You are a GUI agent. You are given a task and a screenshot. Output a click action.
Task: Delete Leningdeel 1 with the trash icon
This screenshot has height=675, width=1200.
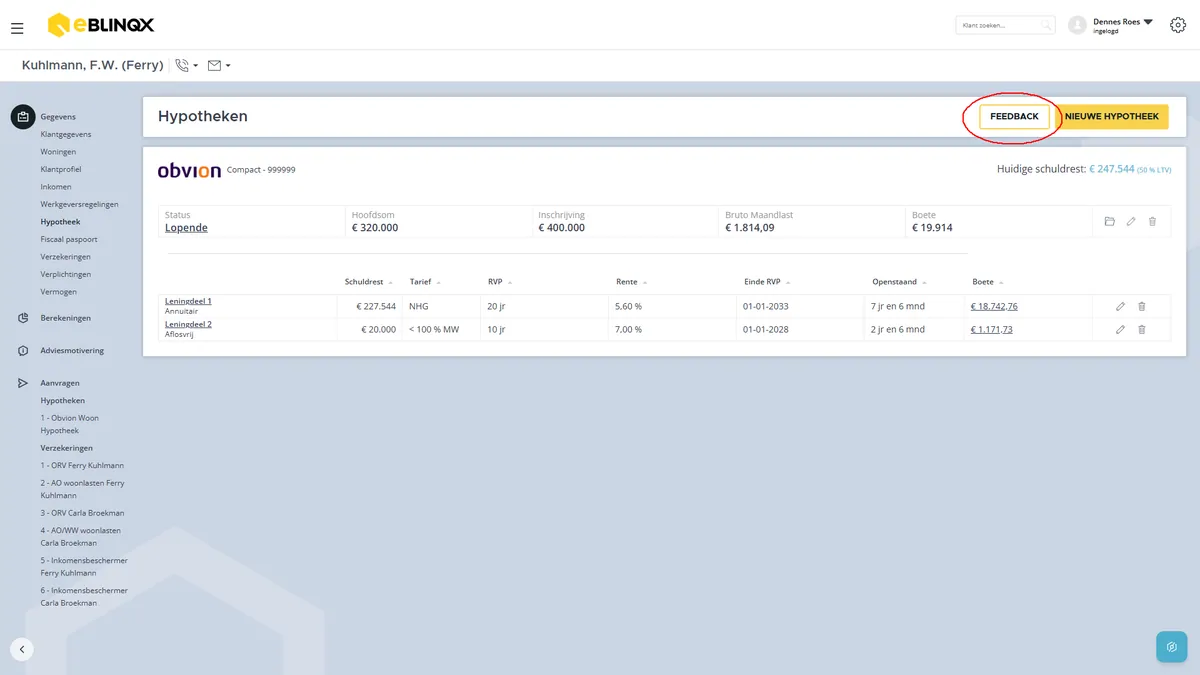click(x=1142, y=306)
